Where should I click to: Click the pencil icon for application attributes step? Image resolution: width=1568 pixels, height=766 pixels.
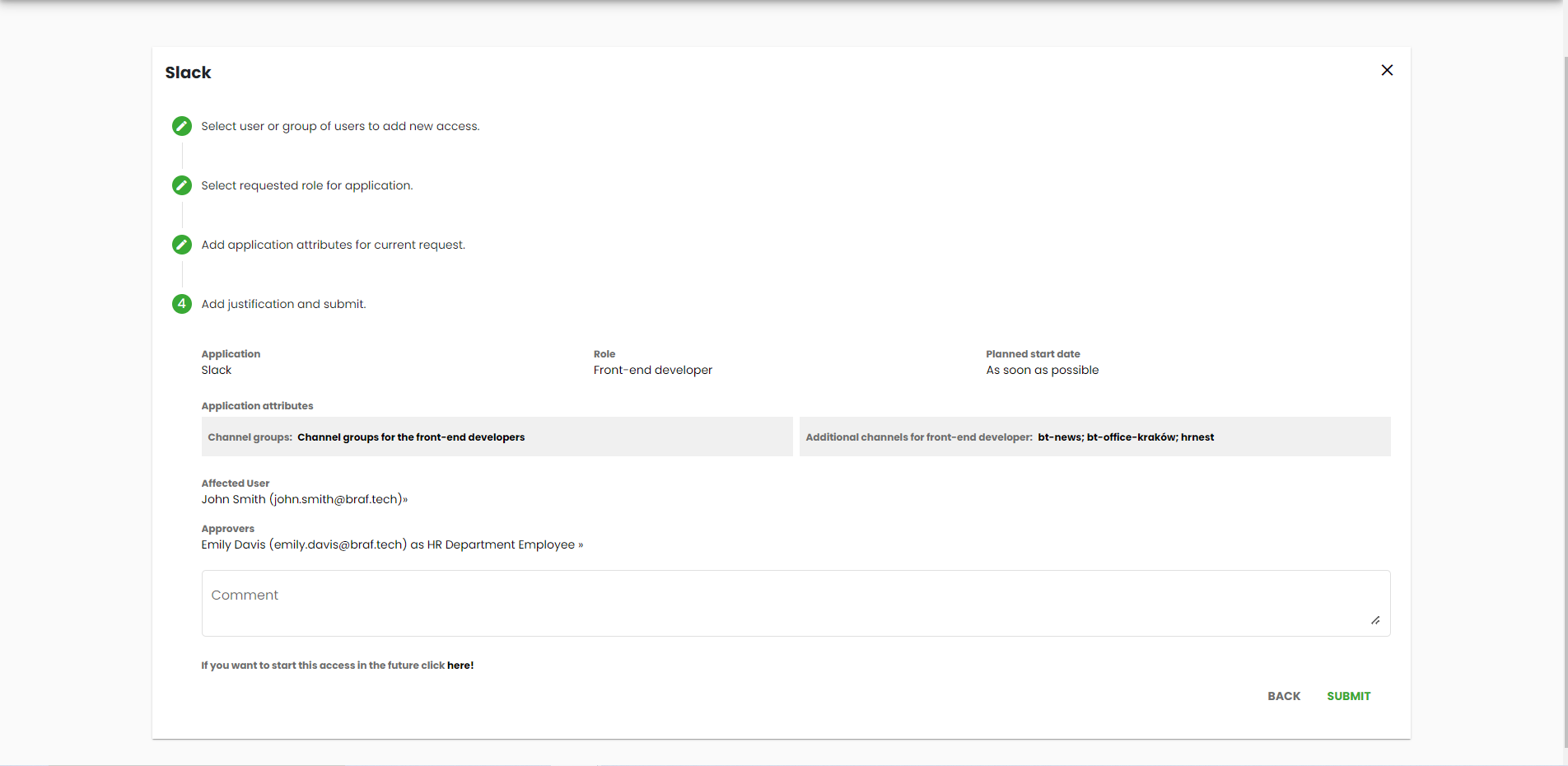[182, 245]
